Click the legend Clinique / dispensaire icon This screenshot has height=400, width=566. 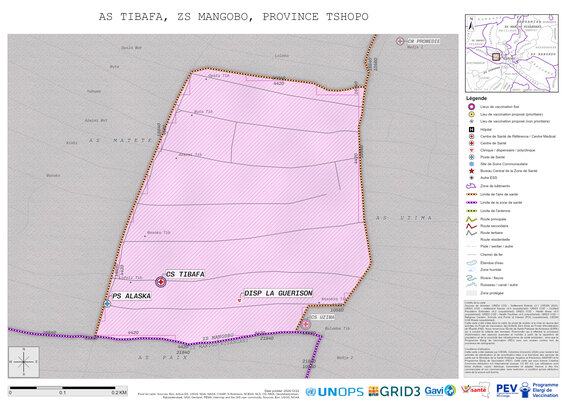tap(471, 150)
